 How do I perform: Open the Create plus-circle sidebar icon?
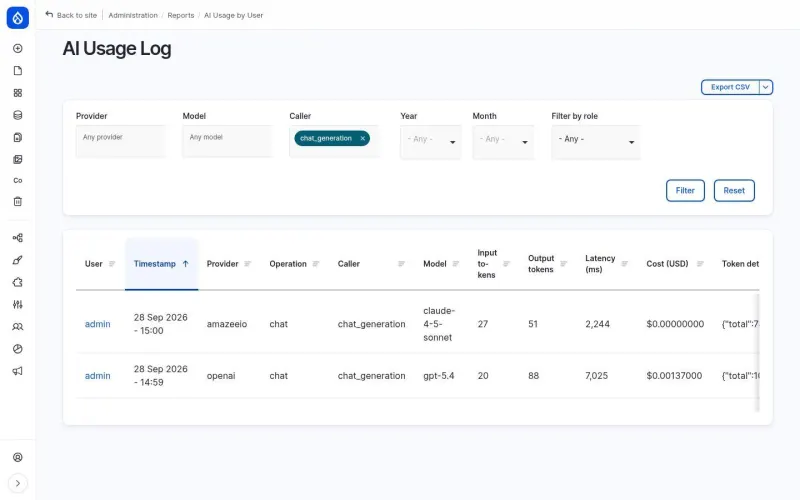pyautogui.click(x=17, y=48)
